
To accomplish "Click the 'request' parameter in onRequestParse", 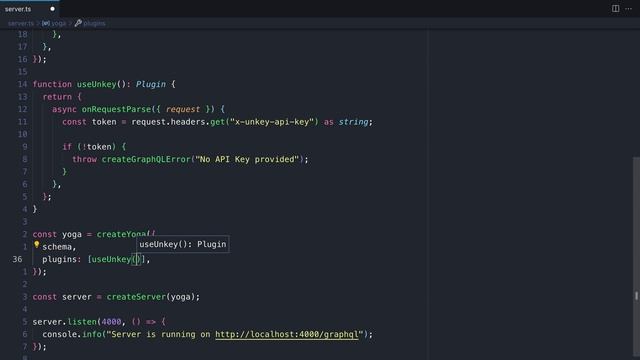I will 183,109.
